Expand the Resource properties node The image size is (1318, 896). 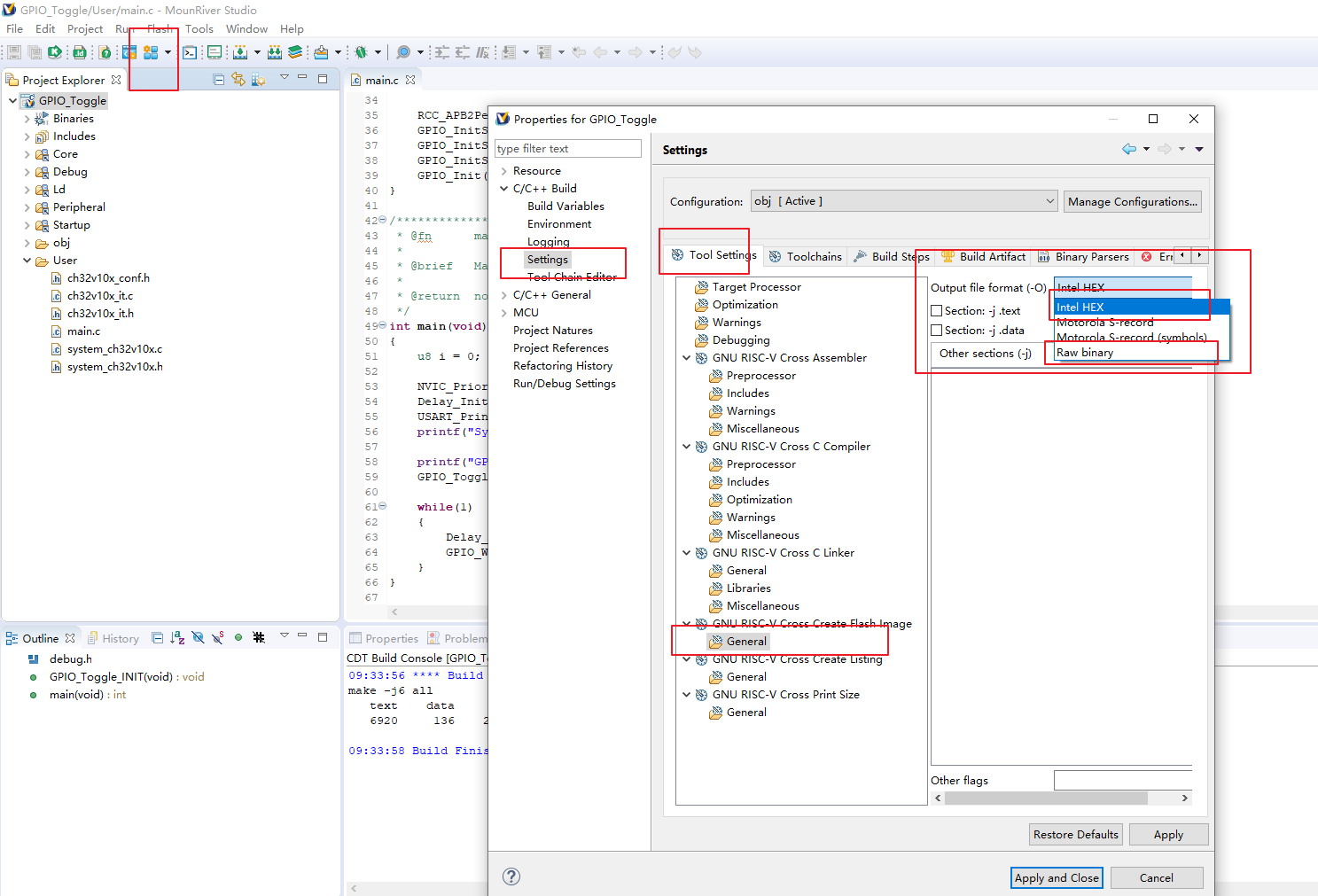pos(504,171)
